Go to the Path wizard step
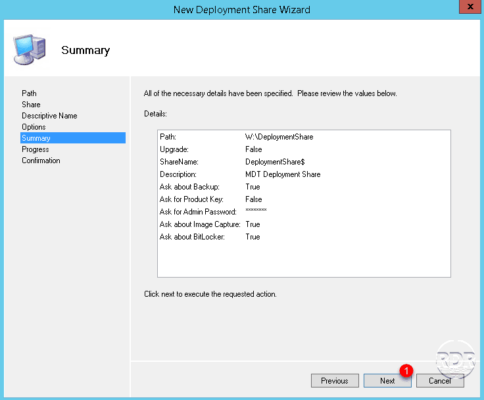This screenshot has width=484, height=400. (29, 93)
